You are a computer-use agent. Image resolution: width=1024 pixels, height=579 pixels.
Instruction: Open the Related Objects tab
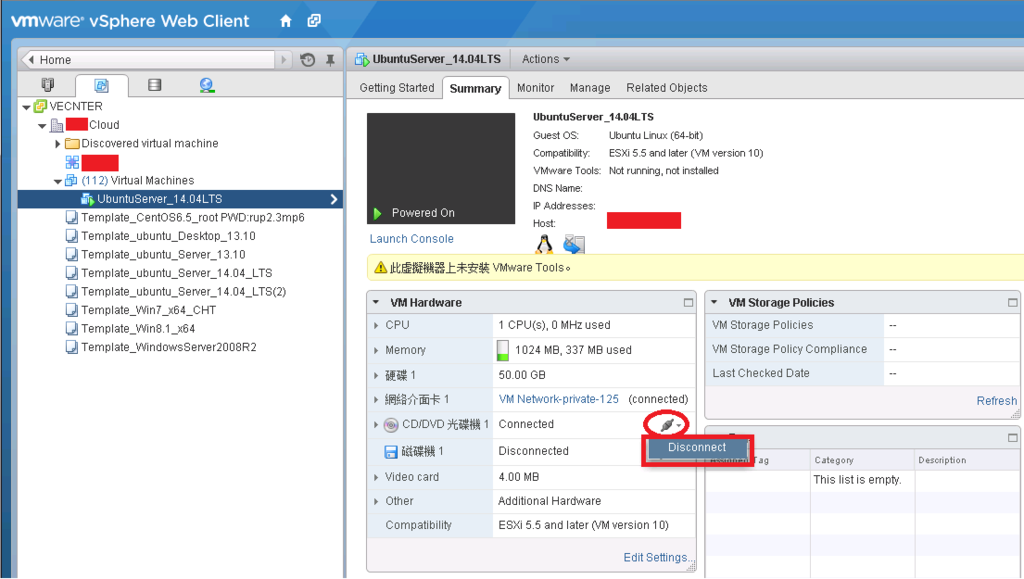pos(667,88)
